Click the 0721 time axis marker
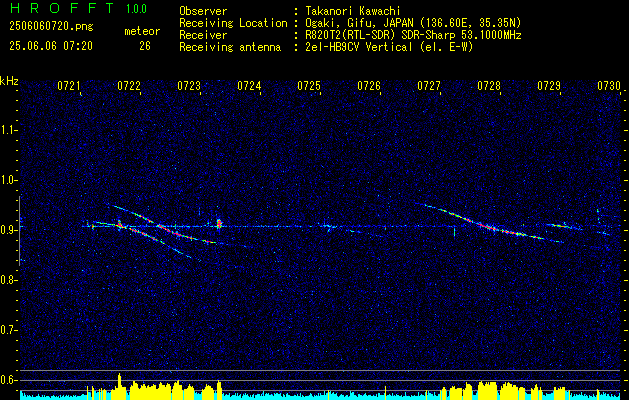This screenshot has height=400, width=629. 69,86
